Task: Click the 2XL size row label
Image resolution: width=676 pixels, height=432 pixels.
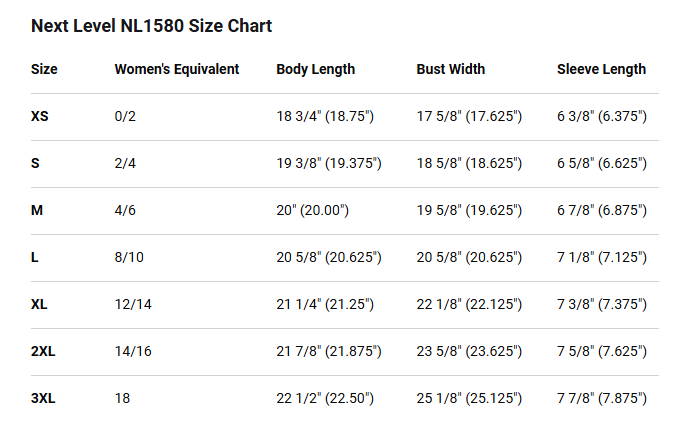Action: click(x=43, y=351)
